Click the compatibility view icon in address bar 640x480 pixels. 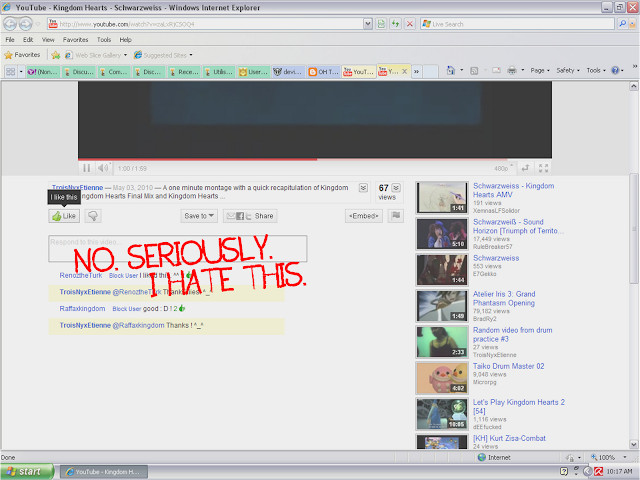[381, 24]
